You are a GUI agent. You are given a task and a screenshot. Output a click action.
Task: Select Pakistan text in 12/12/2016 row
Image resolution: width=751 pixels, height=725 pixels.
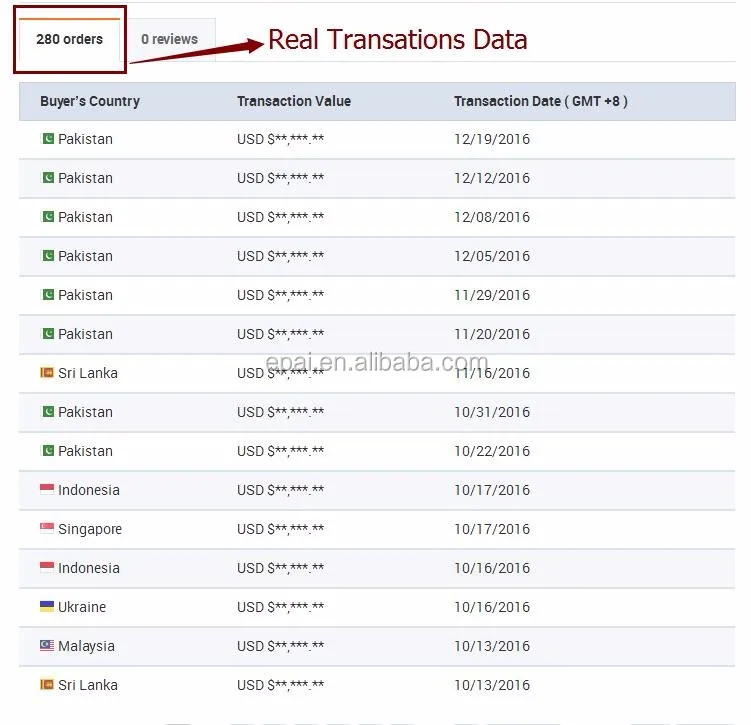85,178
